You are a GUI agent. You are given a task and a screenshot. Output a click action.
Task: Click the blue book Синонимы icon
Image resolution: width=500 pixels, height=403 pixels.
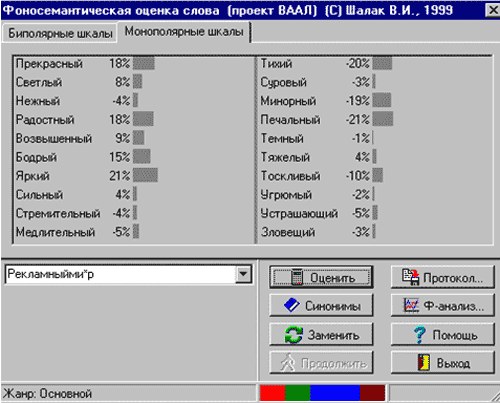point(292,305)
